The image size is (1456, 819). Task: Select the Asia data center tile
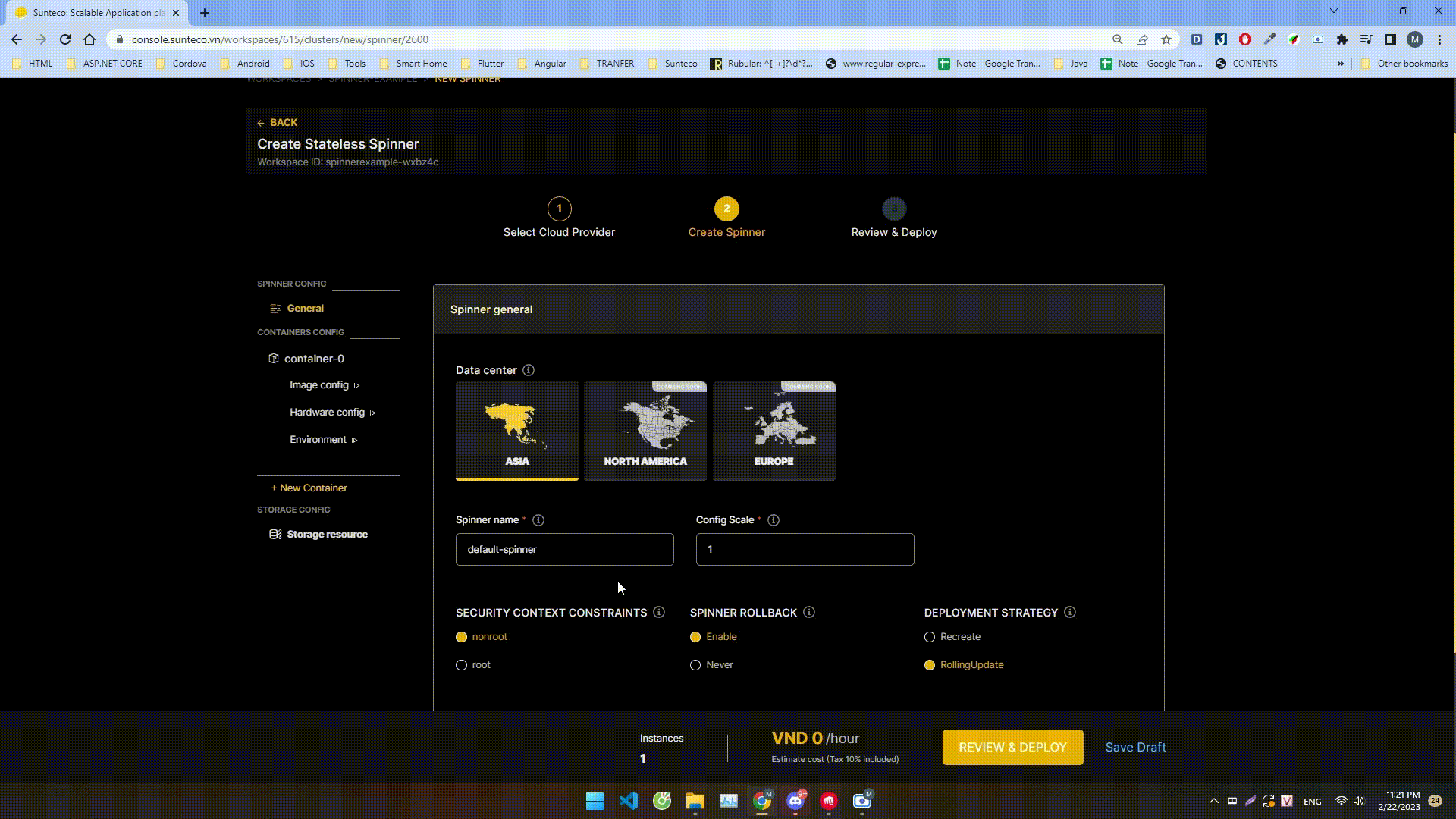pos(517,430)
